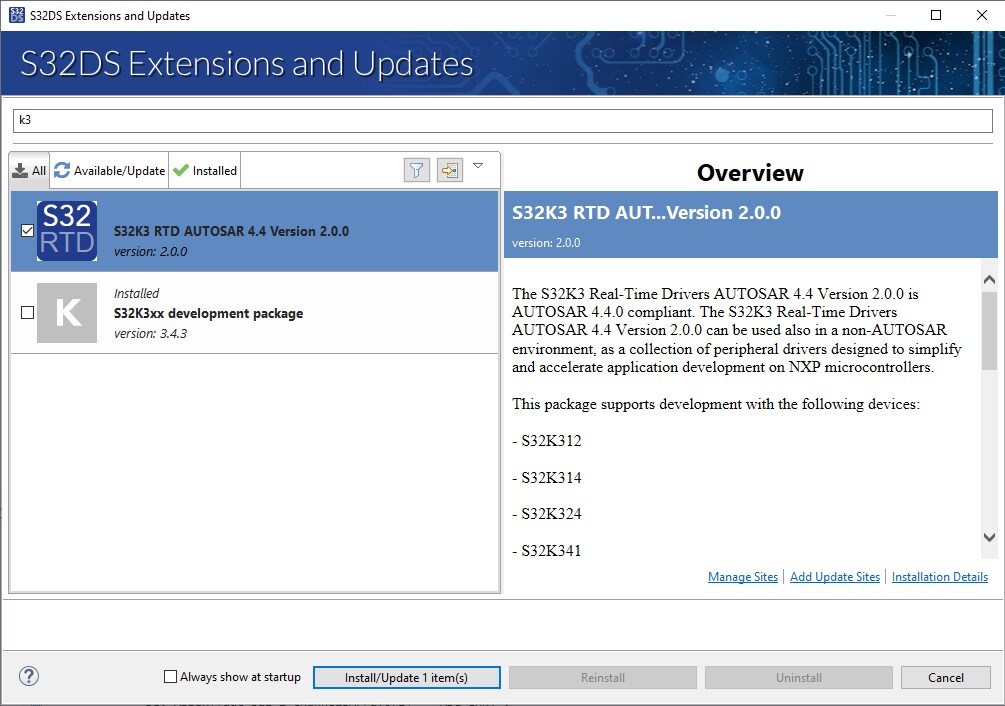Cancel the extensions dialog
This screenshot has height=706, width=1005.
945,677
